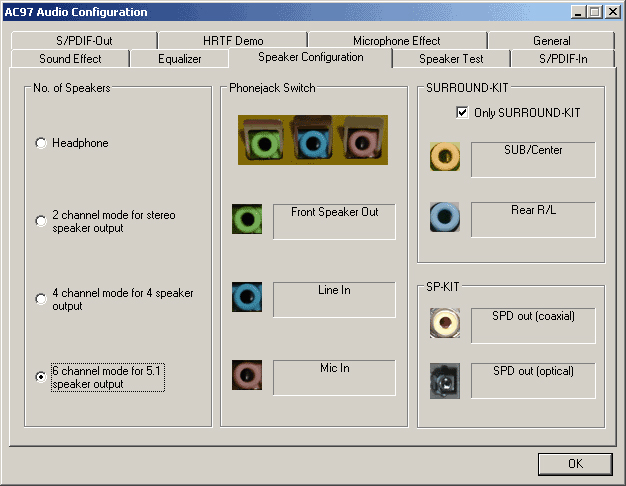
Task: Select the Speaker Configuration tab
Action: coord(311,57)
